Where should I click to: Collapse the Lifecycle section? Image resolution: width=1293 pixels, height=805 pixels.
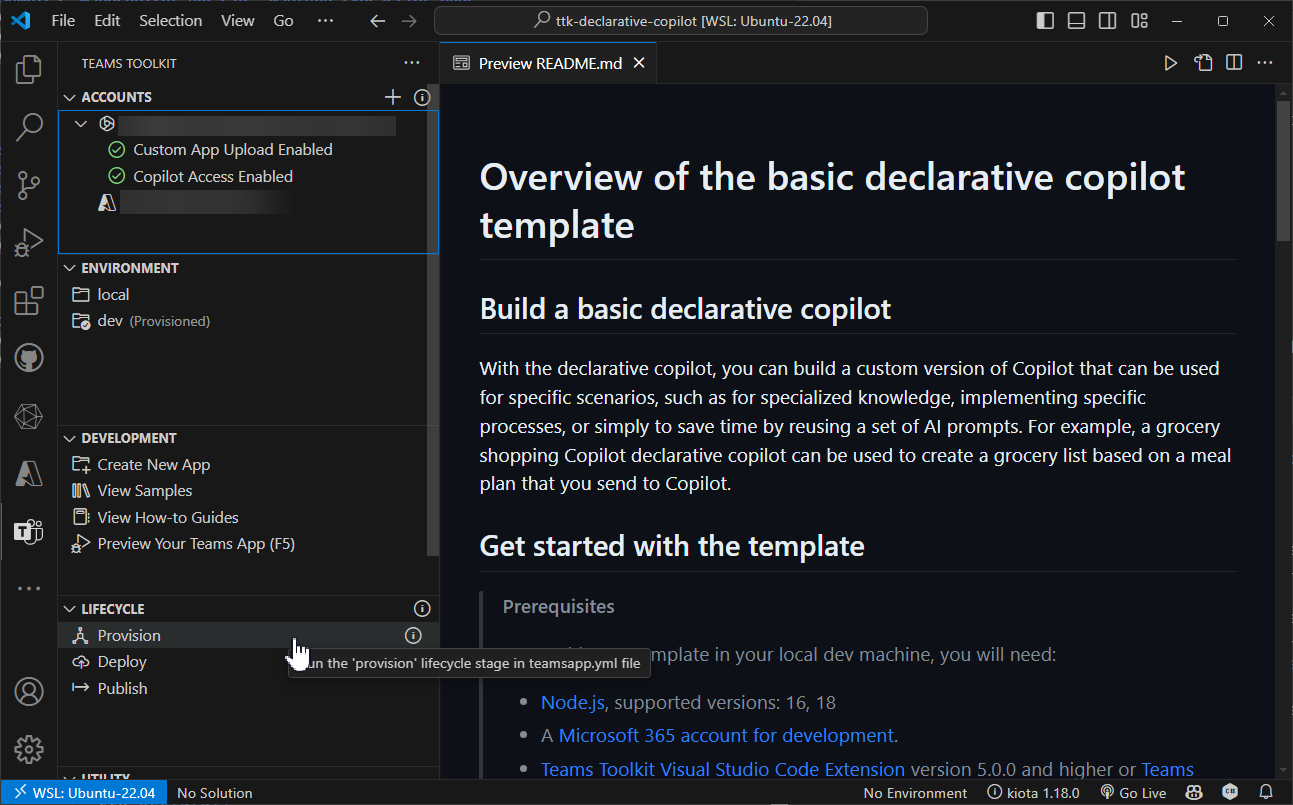pos(70,609)
